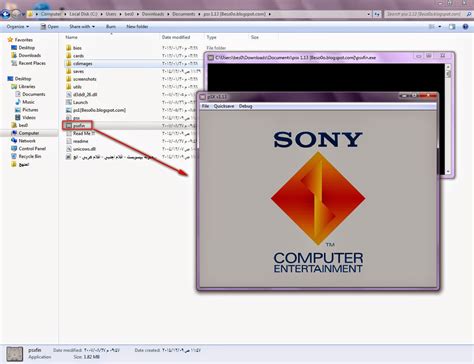Open Documents library in navigation pane
Image resolution: width=474 pixels, height=364 pixels.
pos(30,94)
